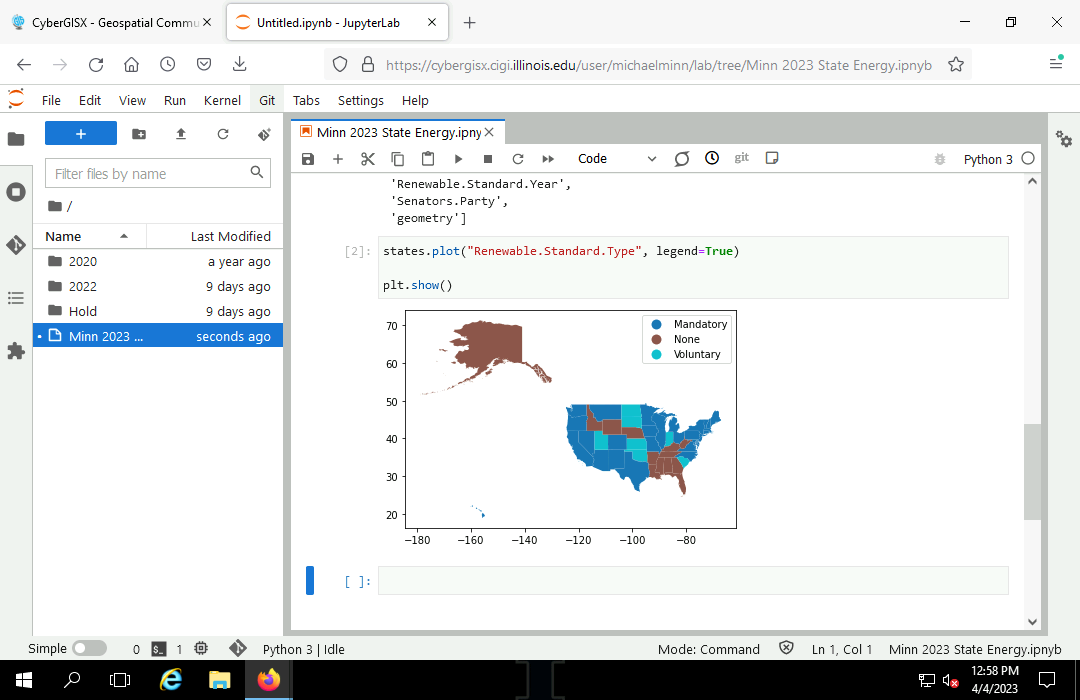Open the Property Inspector gears icon
The width and height of the screenshot is (1080, 700).
point(1064,140)
